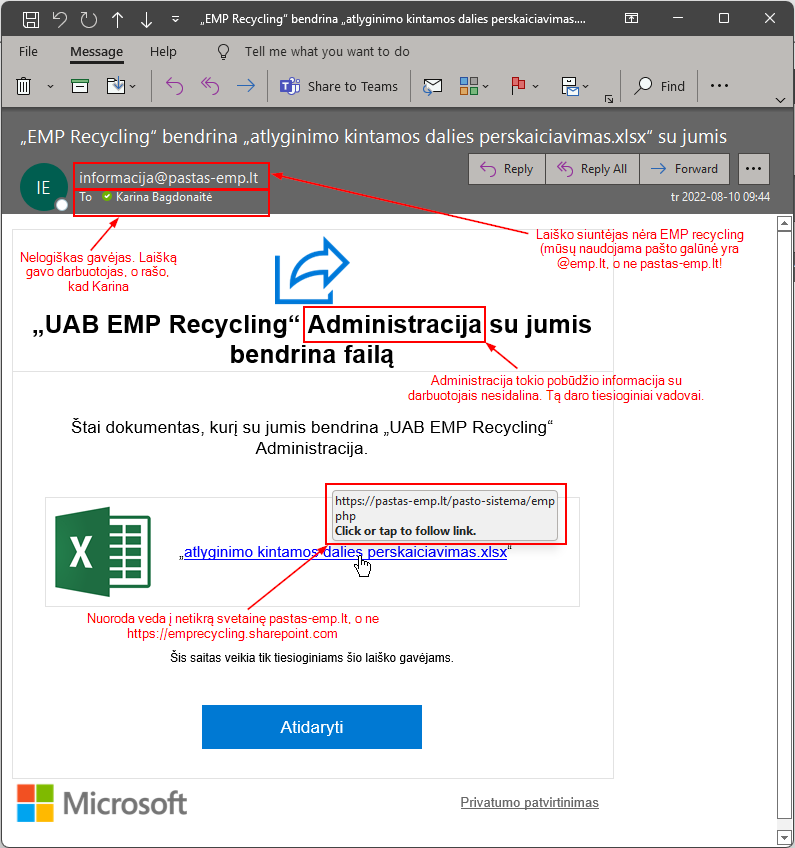Click the Tell me what you want field
795x848 pixels.
tap(327, 51)
